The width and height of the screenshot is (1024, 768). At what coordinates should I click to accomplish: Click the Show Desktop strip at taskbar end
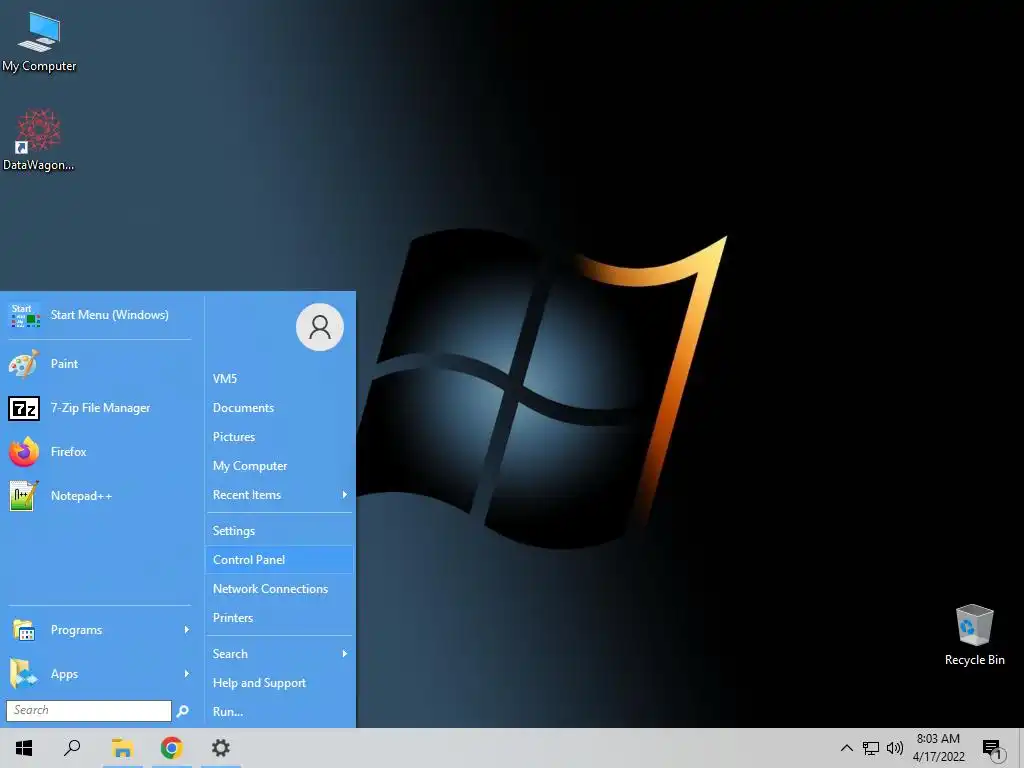(1021, 748)
